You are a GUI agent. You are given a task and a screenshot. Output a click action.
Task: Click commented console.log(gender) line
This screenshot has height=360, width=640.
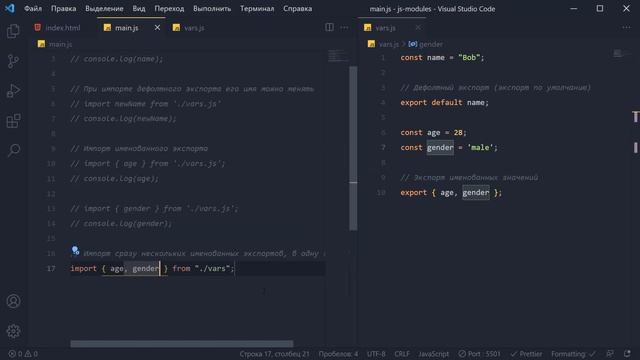click(x=121, y=223)
